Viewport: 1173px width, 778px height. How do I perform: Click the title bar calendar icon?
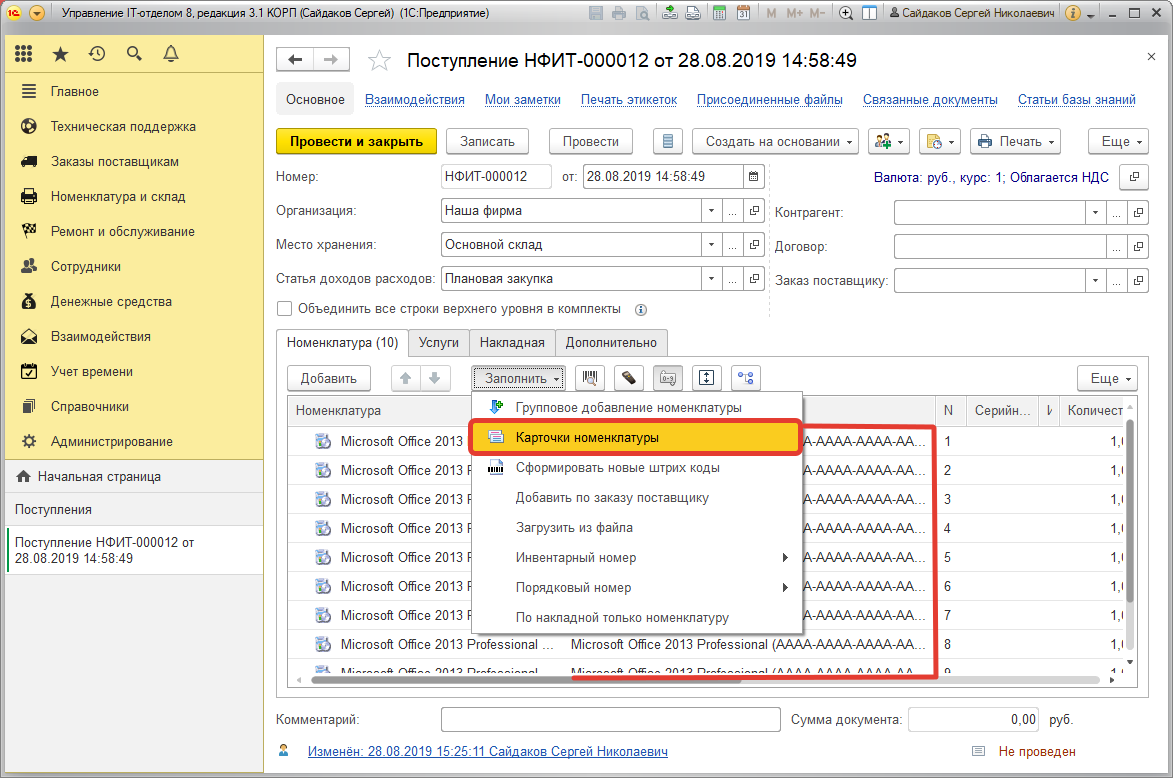pos(744,13)
